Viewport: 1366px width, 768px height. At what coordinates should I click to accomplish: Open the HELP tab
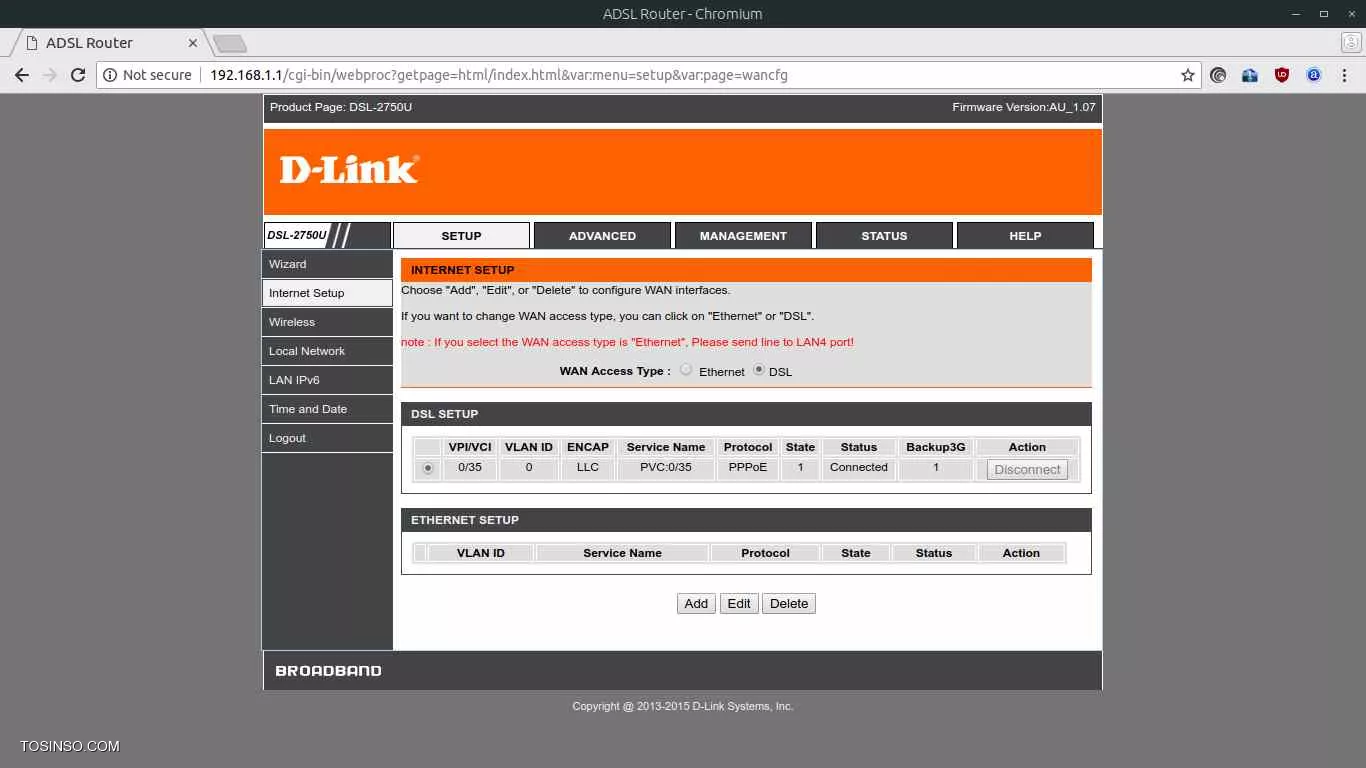(x=1025, y=236)
